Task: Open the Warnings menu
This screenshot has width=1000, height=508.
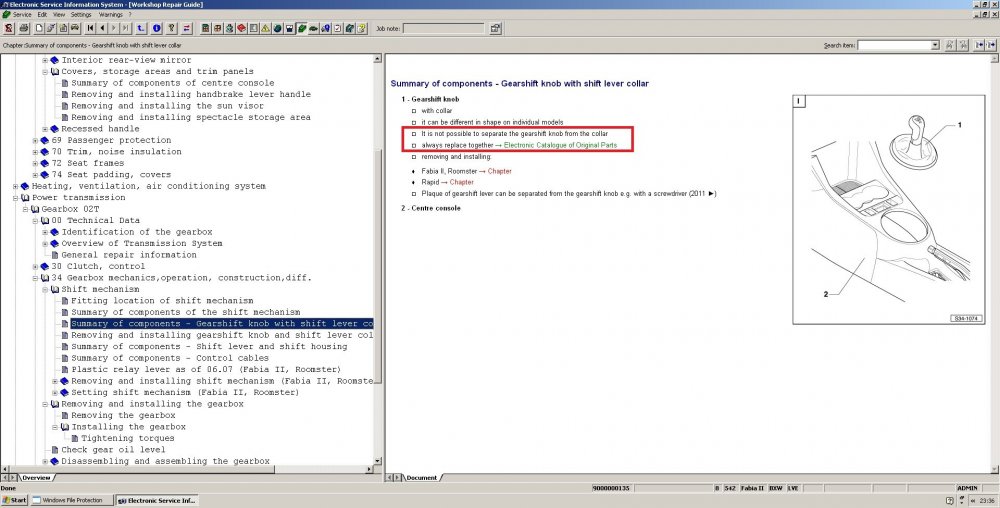Action: pos(111,14)
